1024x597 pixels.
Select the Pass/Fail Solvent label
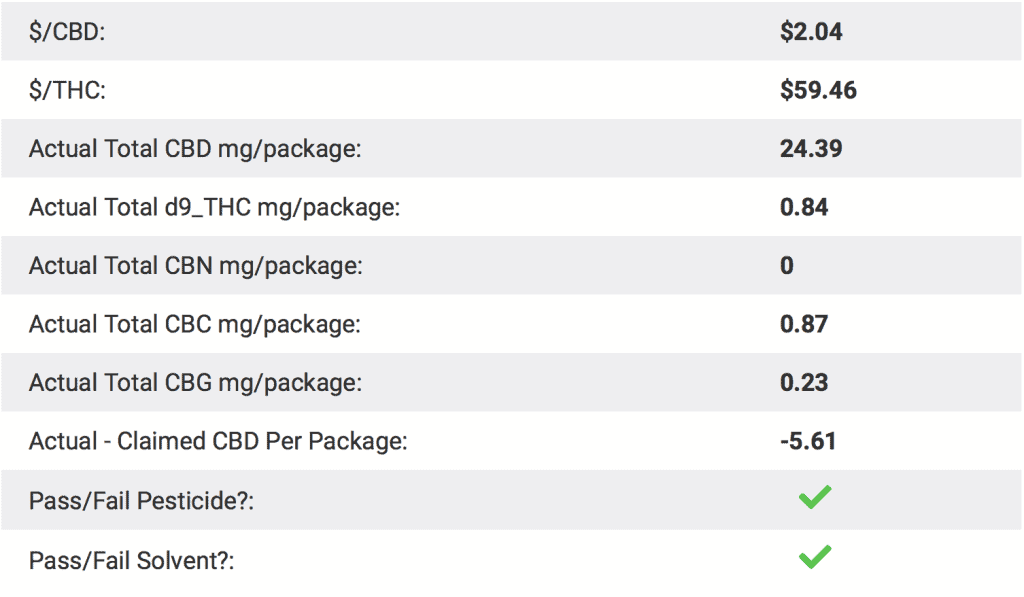point(131,561)
